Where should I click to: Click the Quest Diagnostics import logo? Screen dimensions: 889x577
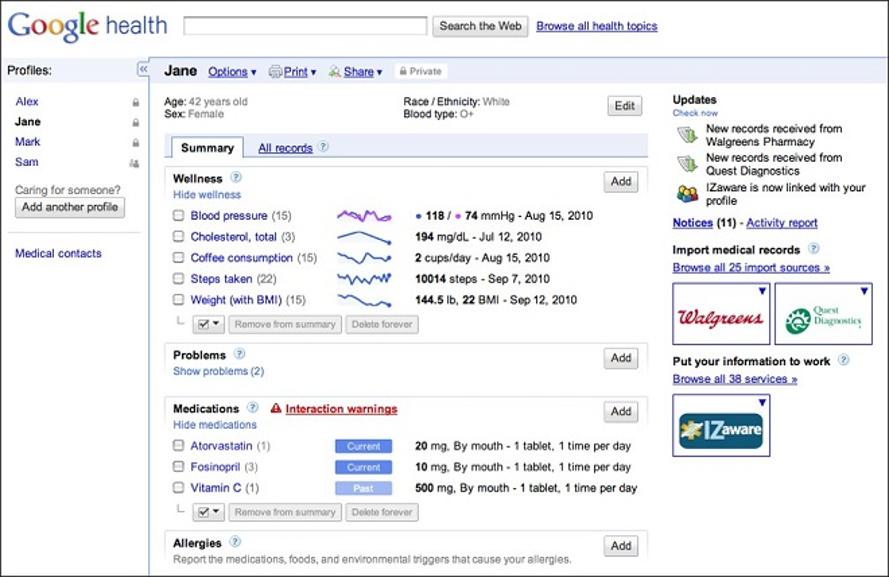tap(823, 314)
